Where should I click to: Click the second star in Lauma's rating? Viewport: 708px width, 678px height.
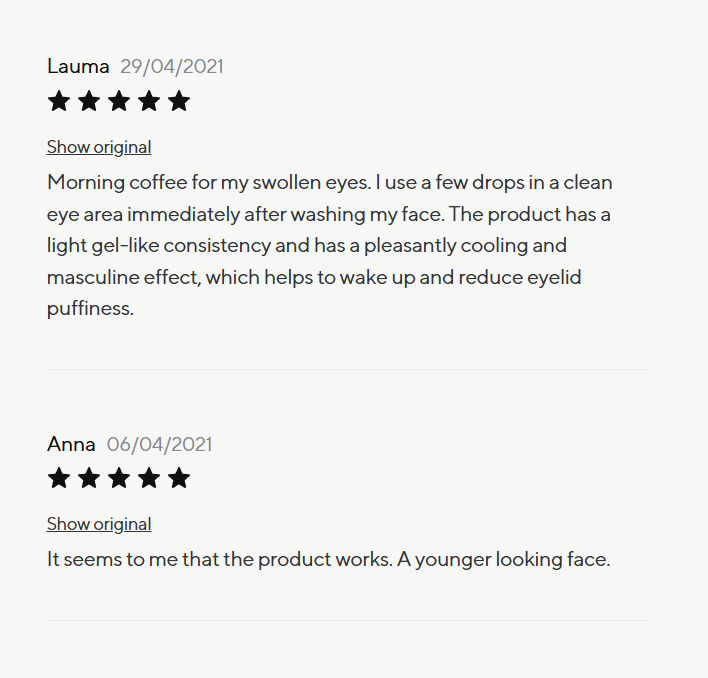89,101
